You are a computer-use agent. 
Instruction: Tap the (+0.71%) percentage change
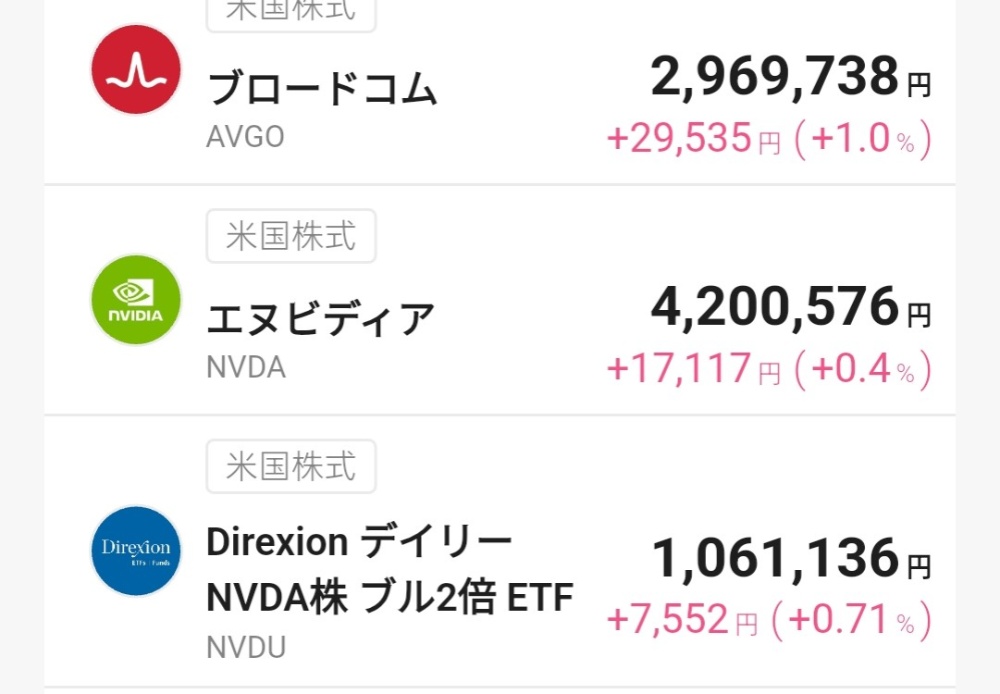852,621
